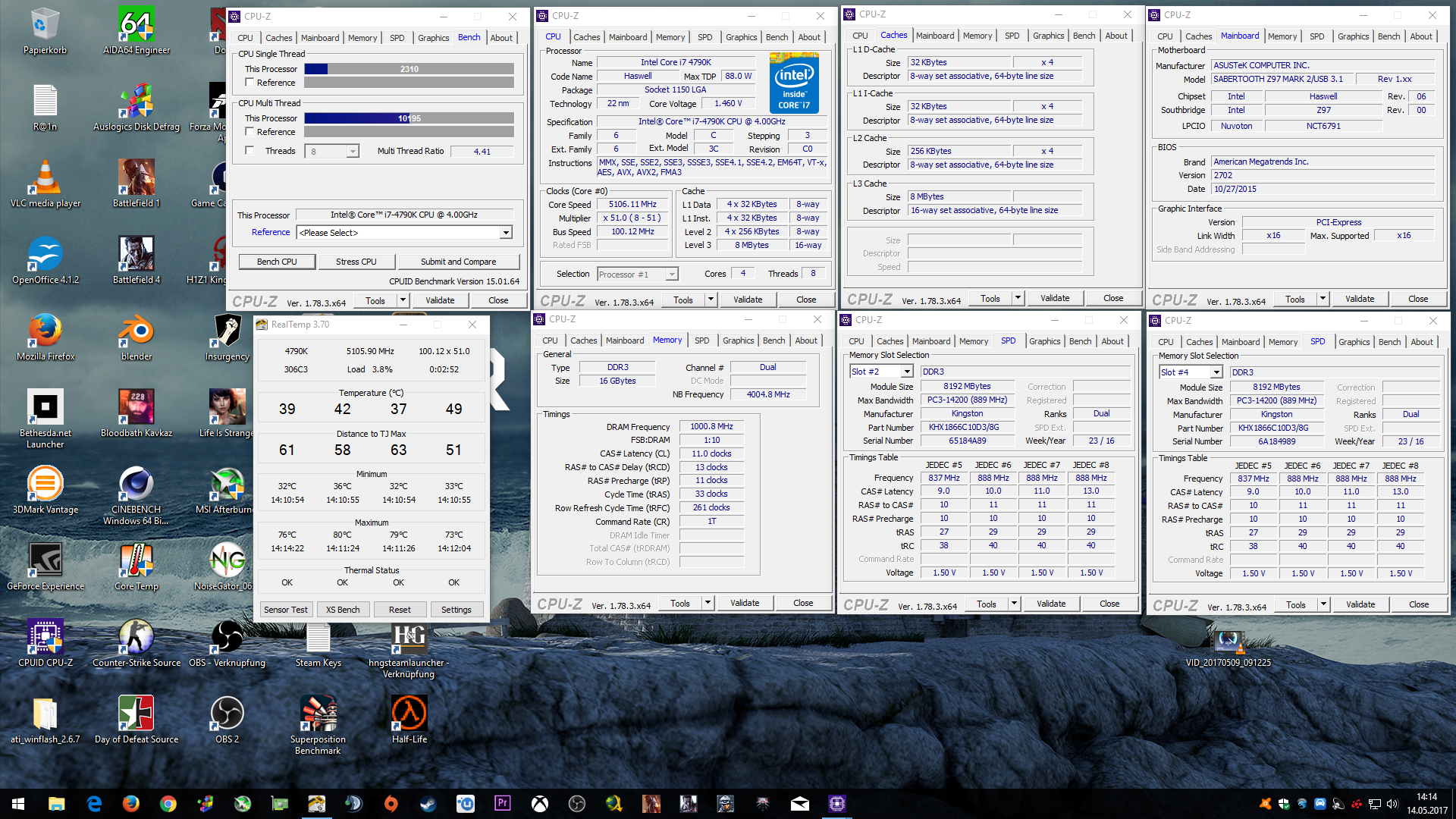Click the Reference link label in Bench

(x=271, y=232)
